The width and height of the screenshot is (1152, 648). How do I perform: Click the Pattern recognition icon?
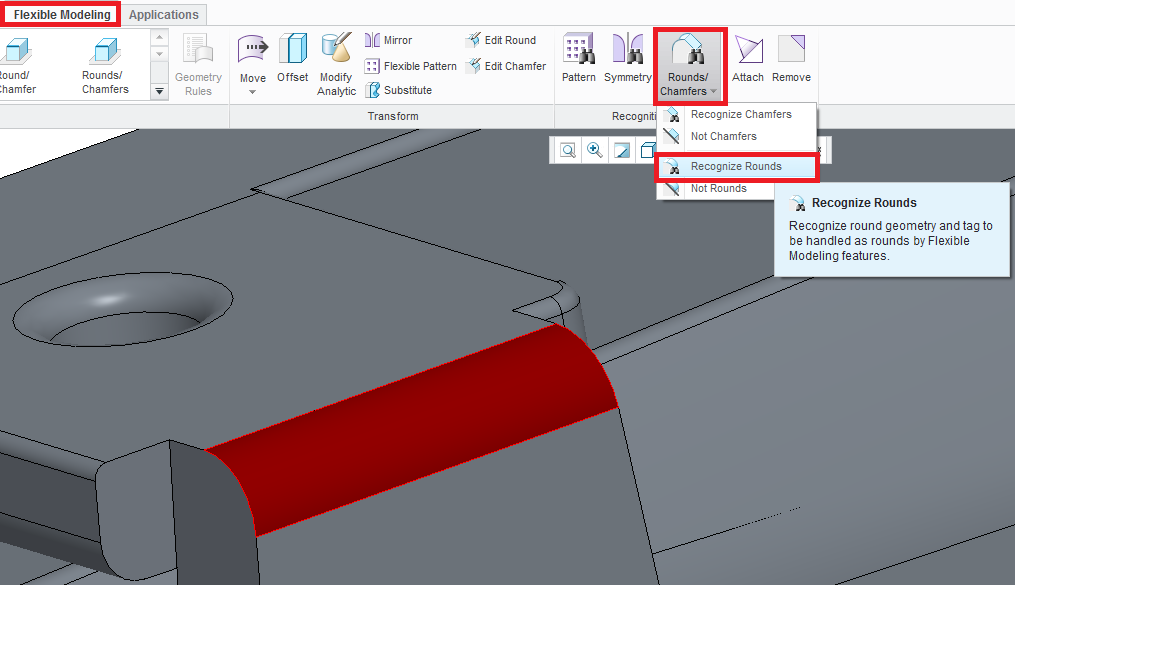578,50
